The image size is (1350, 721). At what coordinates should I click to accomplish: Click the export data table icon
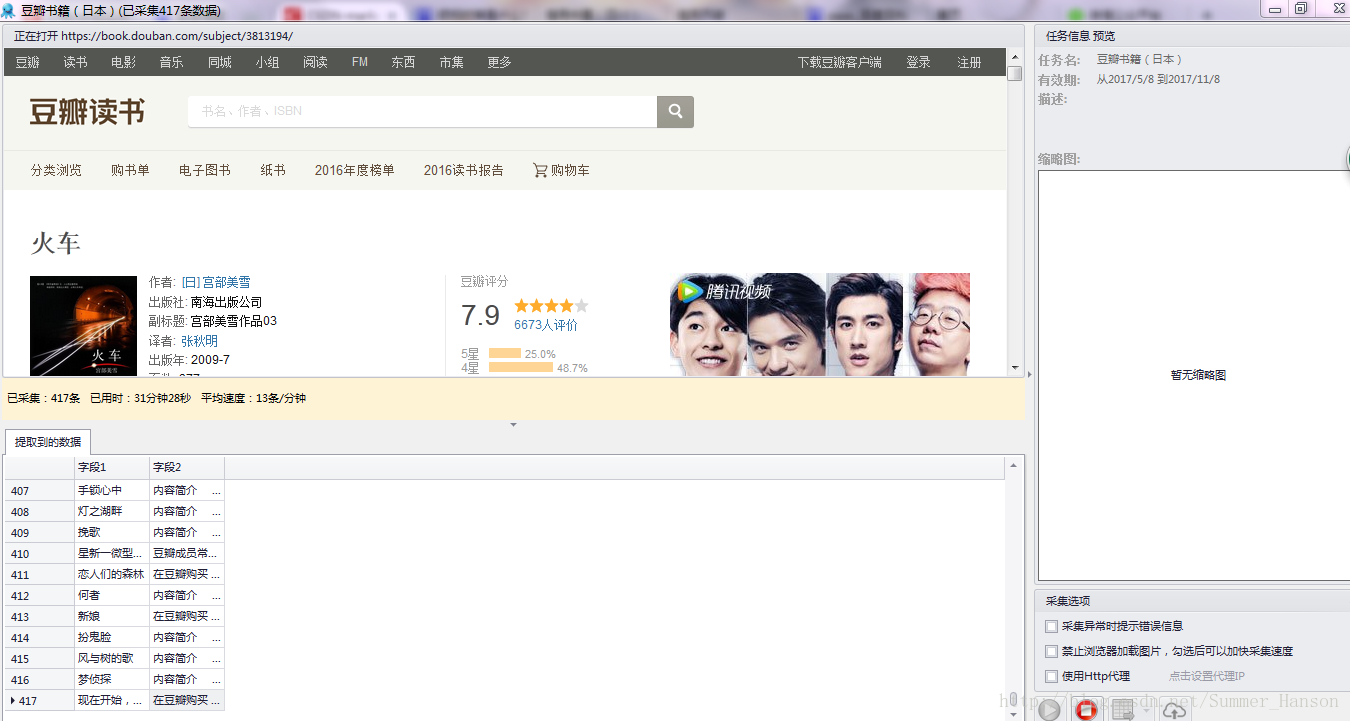coord(1123,710)
